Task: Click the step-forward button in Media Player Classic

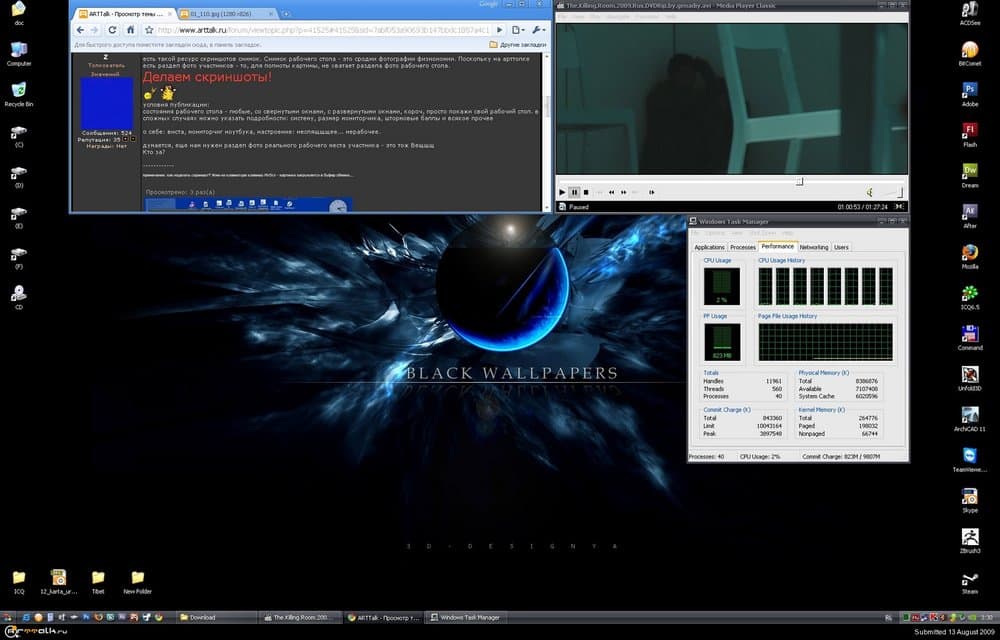Action: (x=651, y=192)
